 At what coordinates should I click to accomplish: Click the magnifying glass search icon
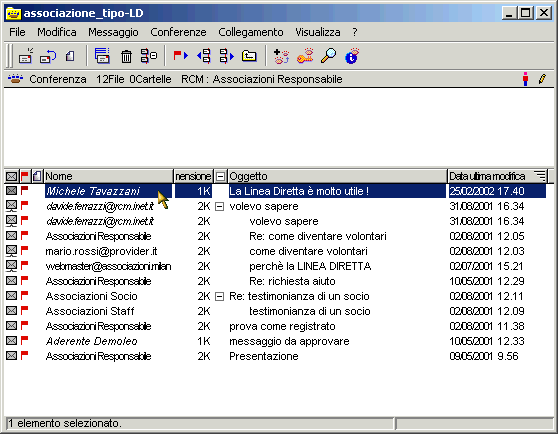tap(328, 56)
